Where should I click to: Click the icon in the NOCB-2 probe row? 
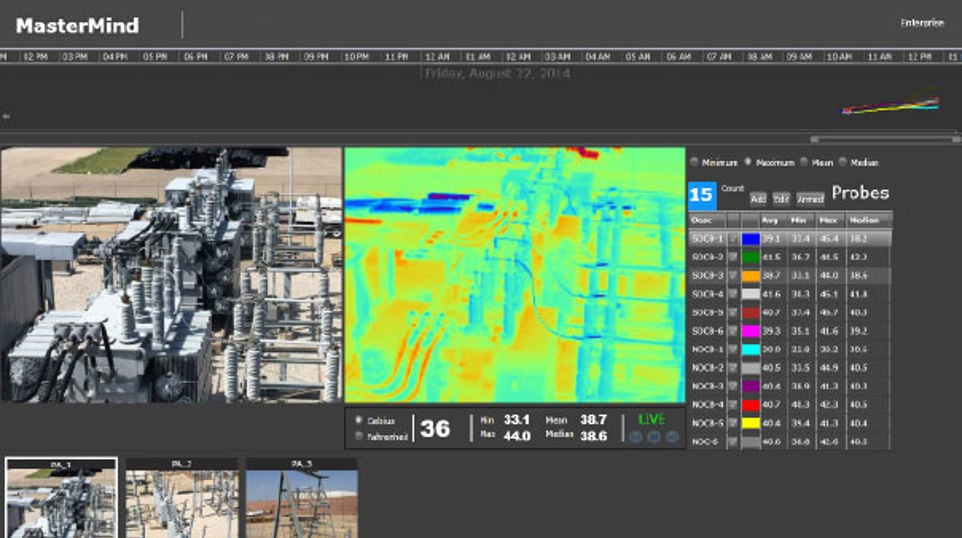(x=732, y=367)
